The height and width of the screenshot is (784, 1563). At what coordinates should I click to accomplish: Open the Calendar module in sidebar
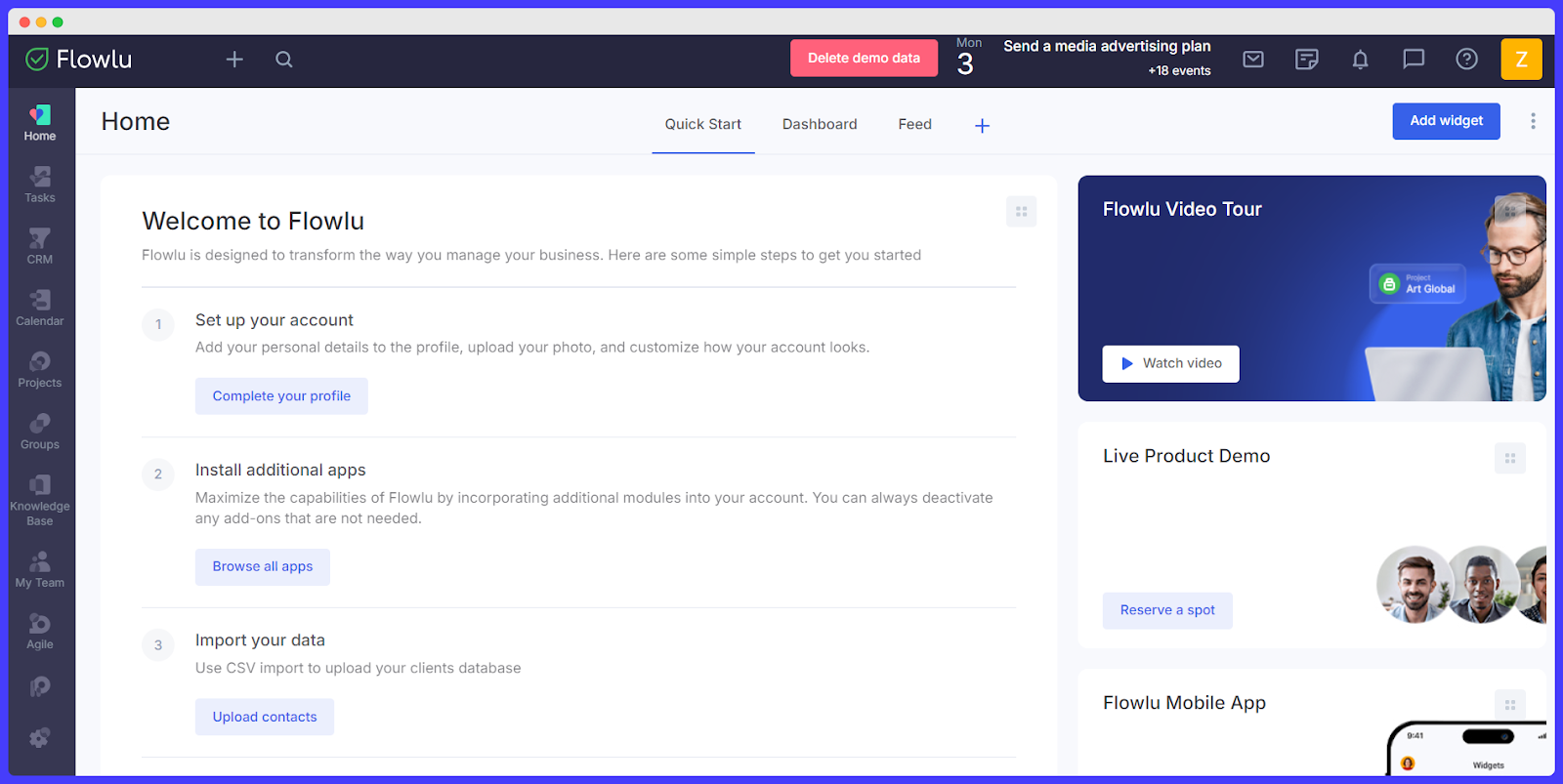click(40, 308)
